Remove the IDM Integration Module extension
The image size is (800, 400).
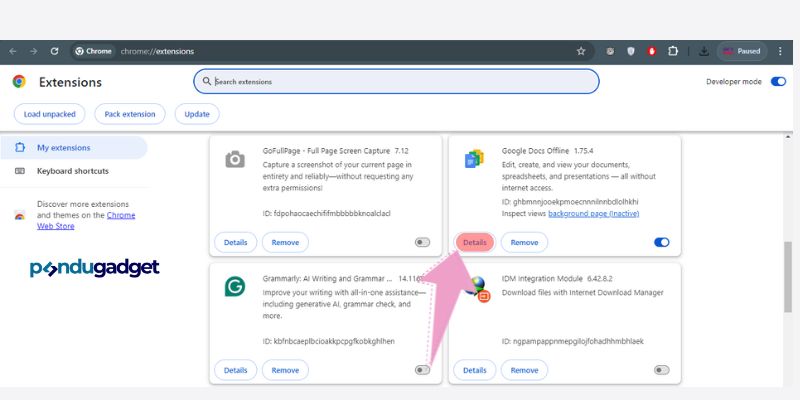[x=524, y=370]
